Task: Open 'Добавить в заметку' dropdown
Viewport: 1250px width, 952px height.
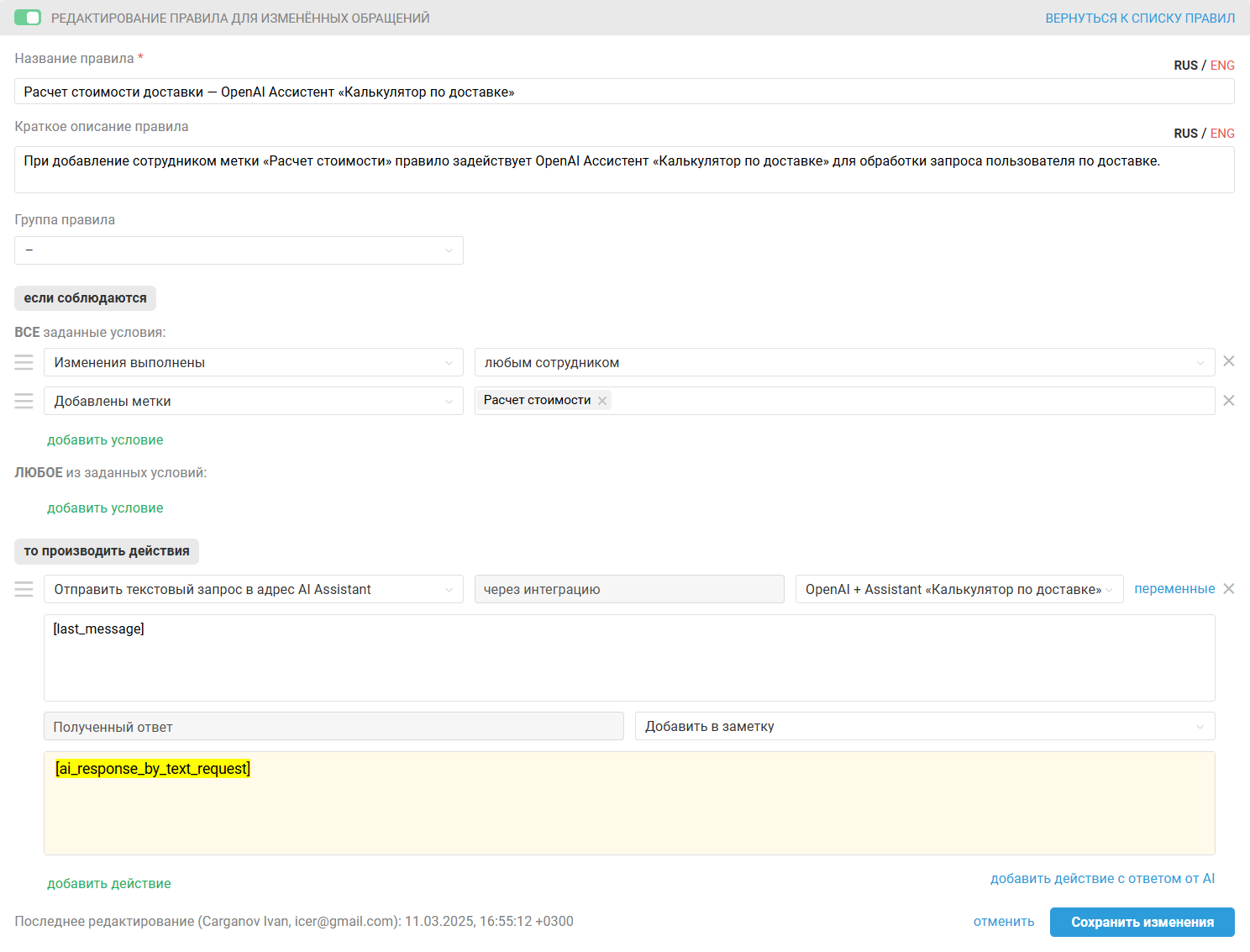Action: [925, 726]
